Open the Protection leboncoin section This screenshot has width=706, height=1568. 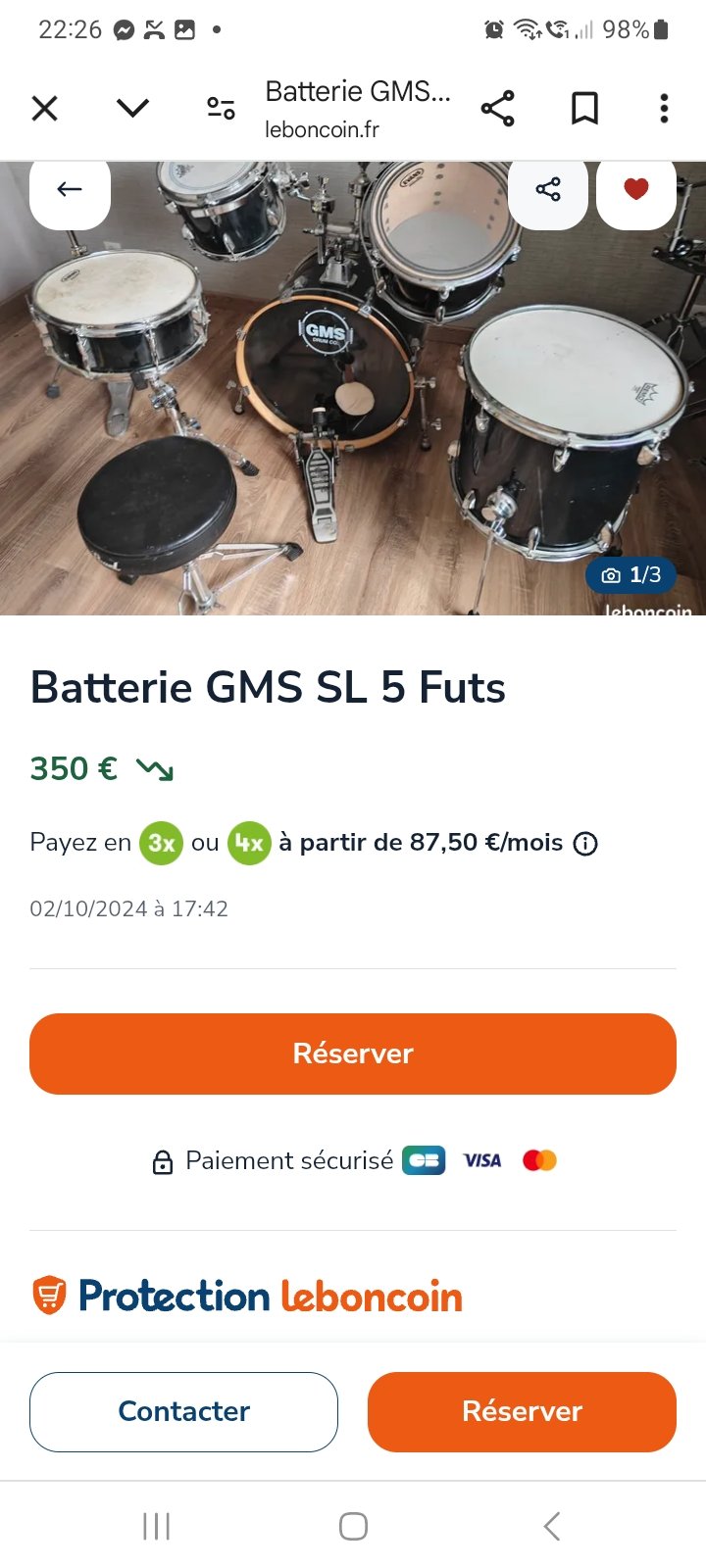pyautogui.click(x=247, y=1296)
